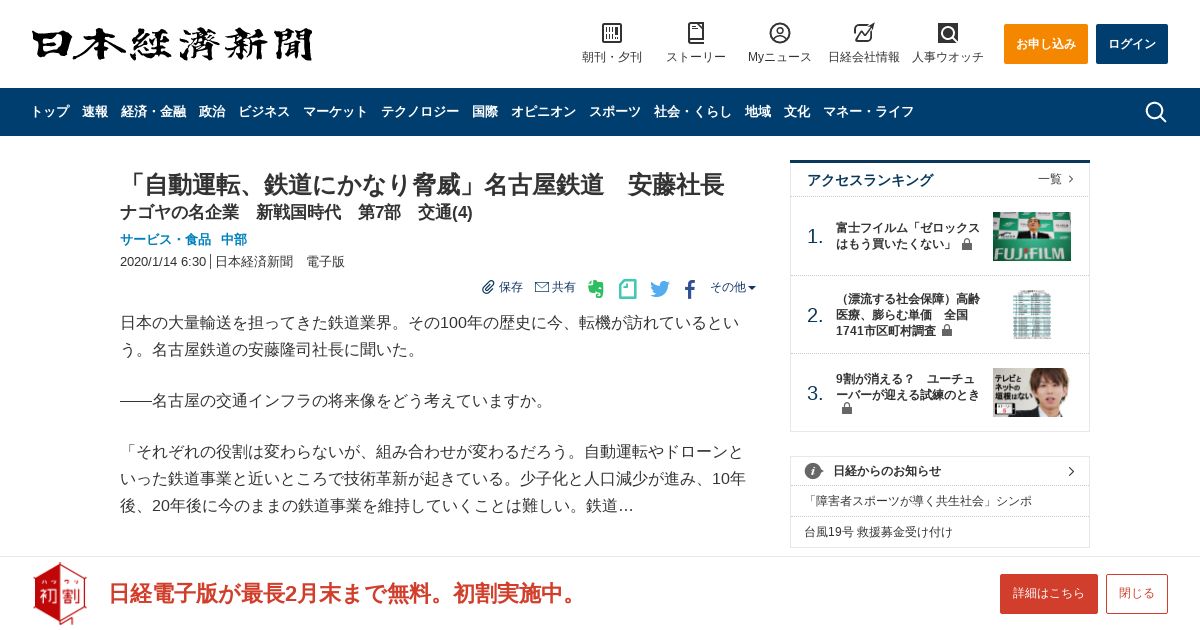Dismiss banner with 閉じる button
Screen dimensions: 1200x630
point(1137,594)
